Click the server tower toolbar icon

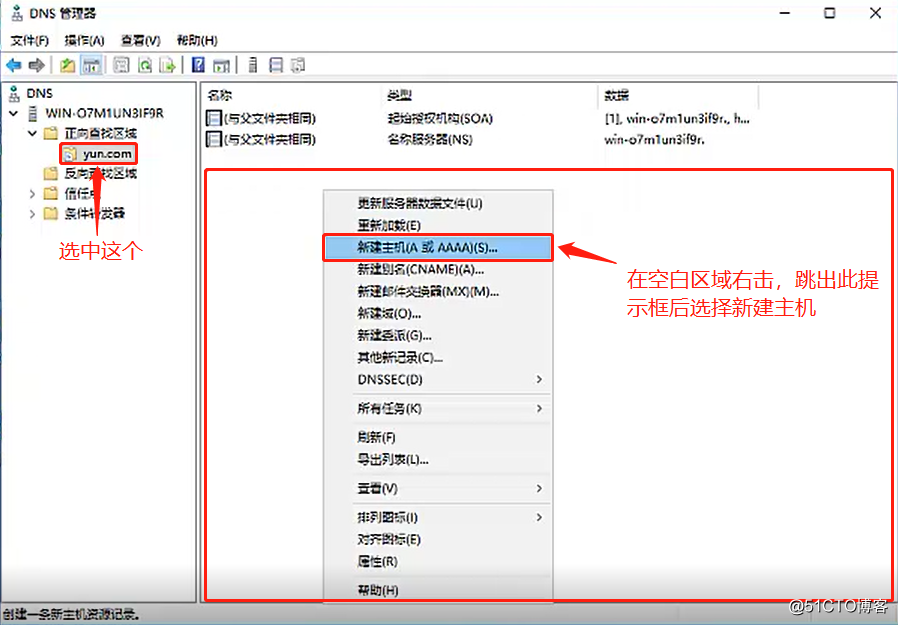point(253,65)
